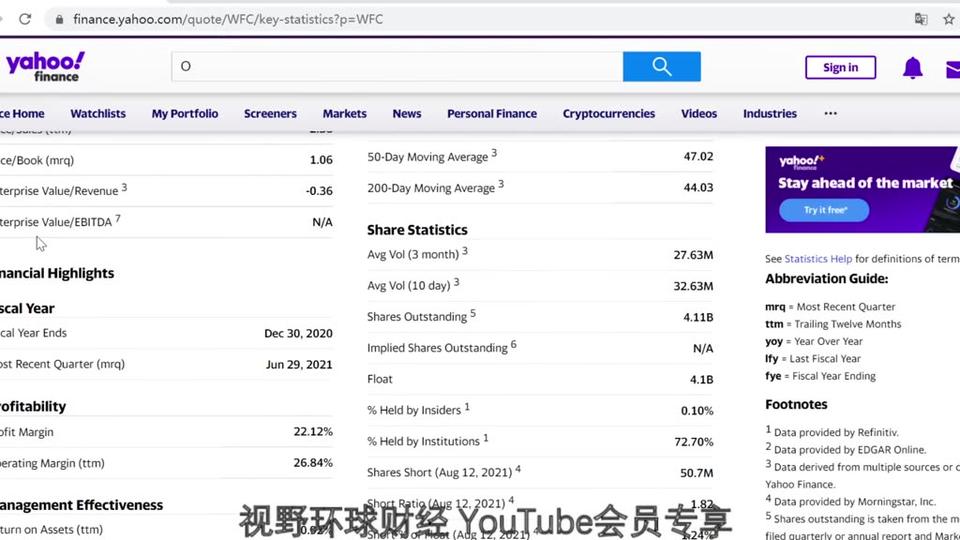Image resolution: width=960 pixels, height=540 pixels.
Task: Open the News menu
Action: [407, 113]
